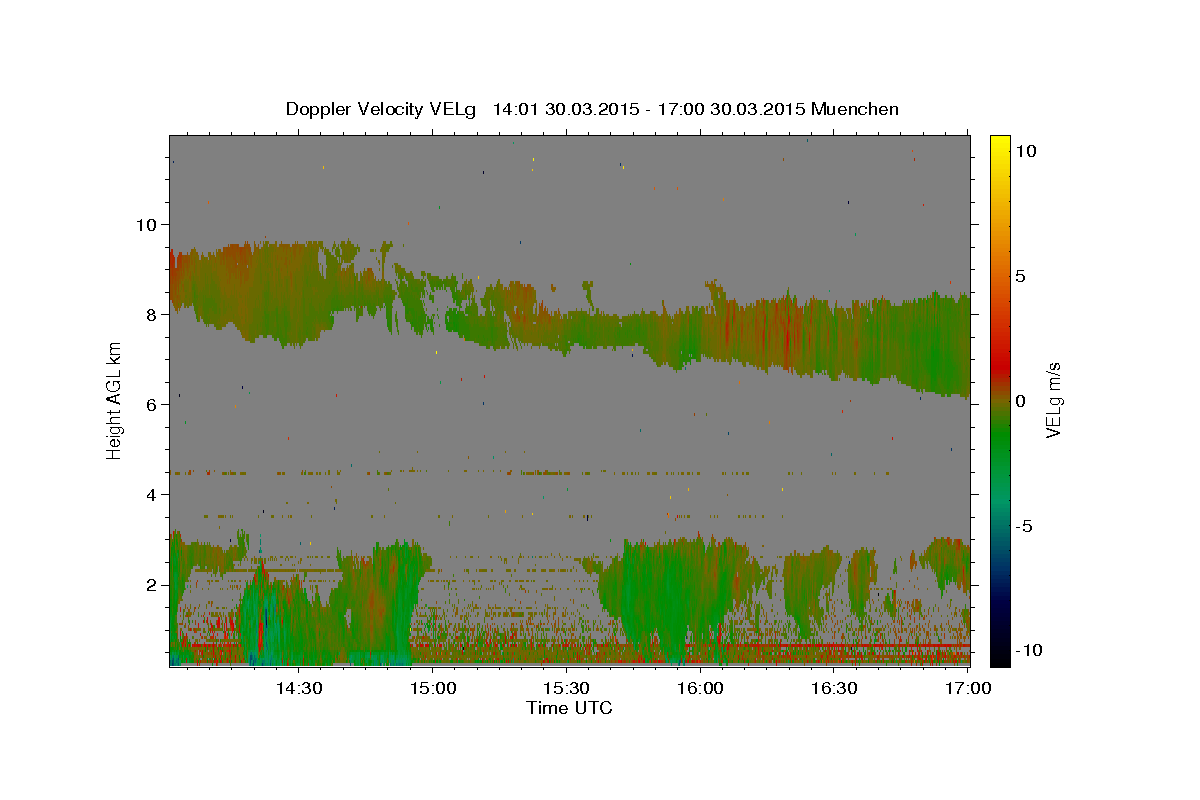Click the height axis label '2'

[150, 584]
